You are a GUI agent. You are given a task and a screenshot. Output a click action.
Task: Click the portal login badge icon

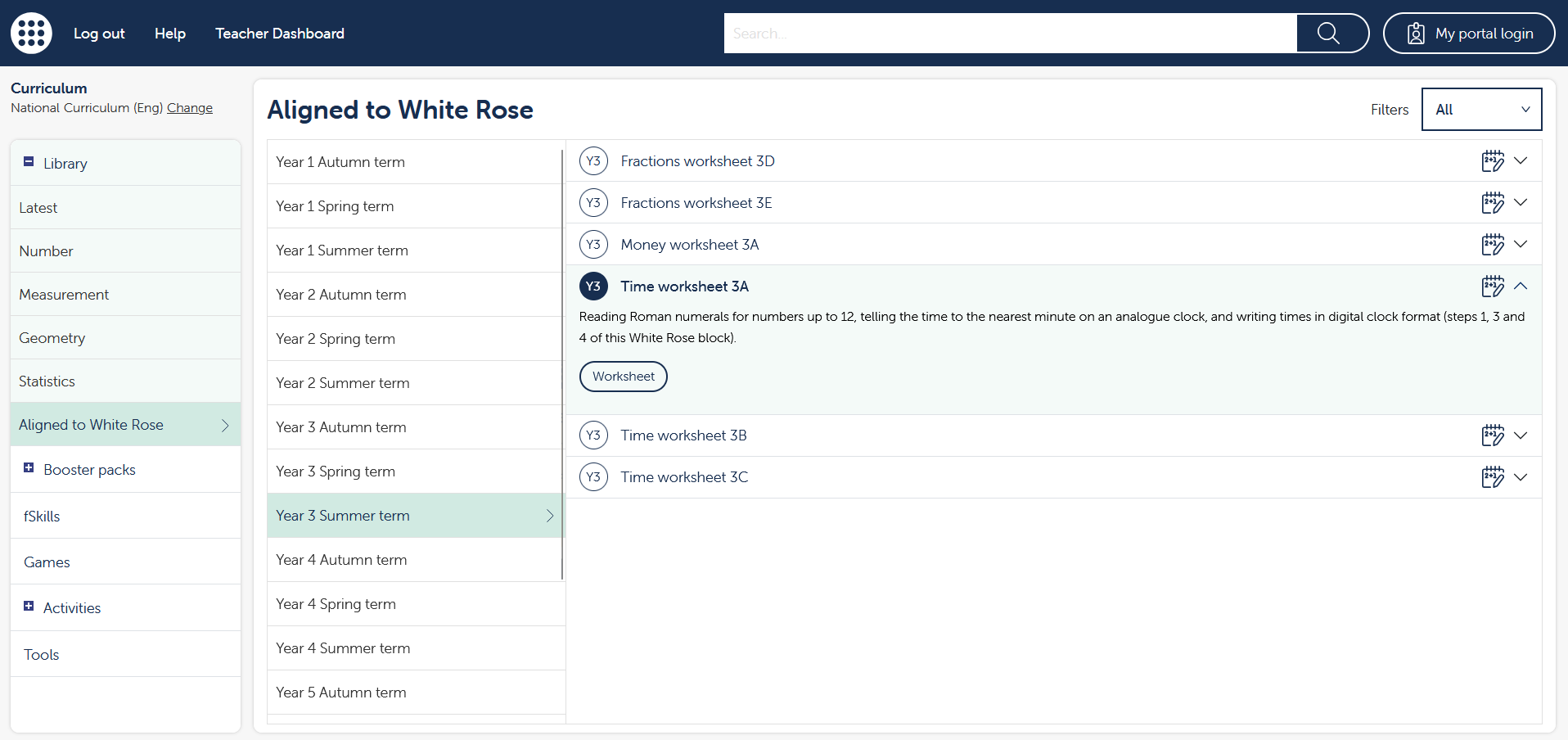coord(1416,34)
